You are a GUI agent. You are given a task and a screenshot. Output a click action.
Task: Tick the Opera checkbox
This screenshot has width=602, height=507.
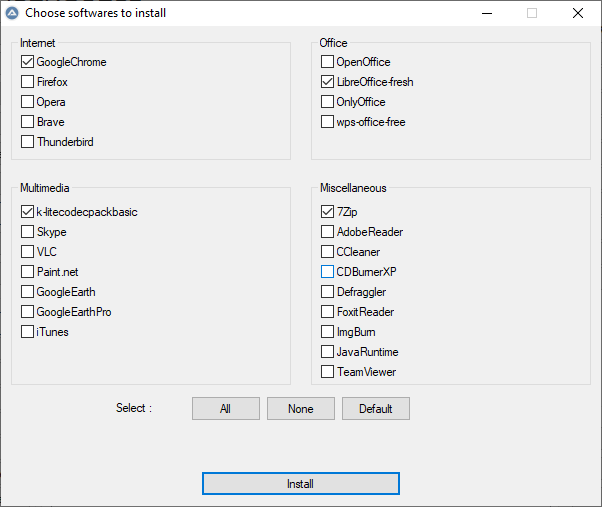[x=27, y=101]
